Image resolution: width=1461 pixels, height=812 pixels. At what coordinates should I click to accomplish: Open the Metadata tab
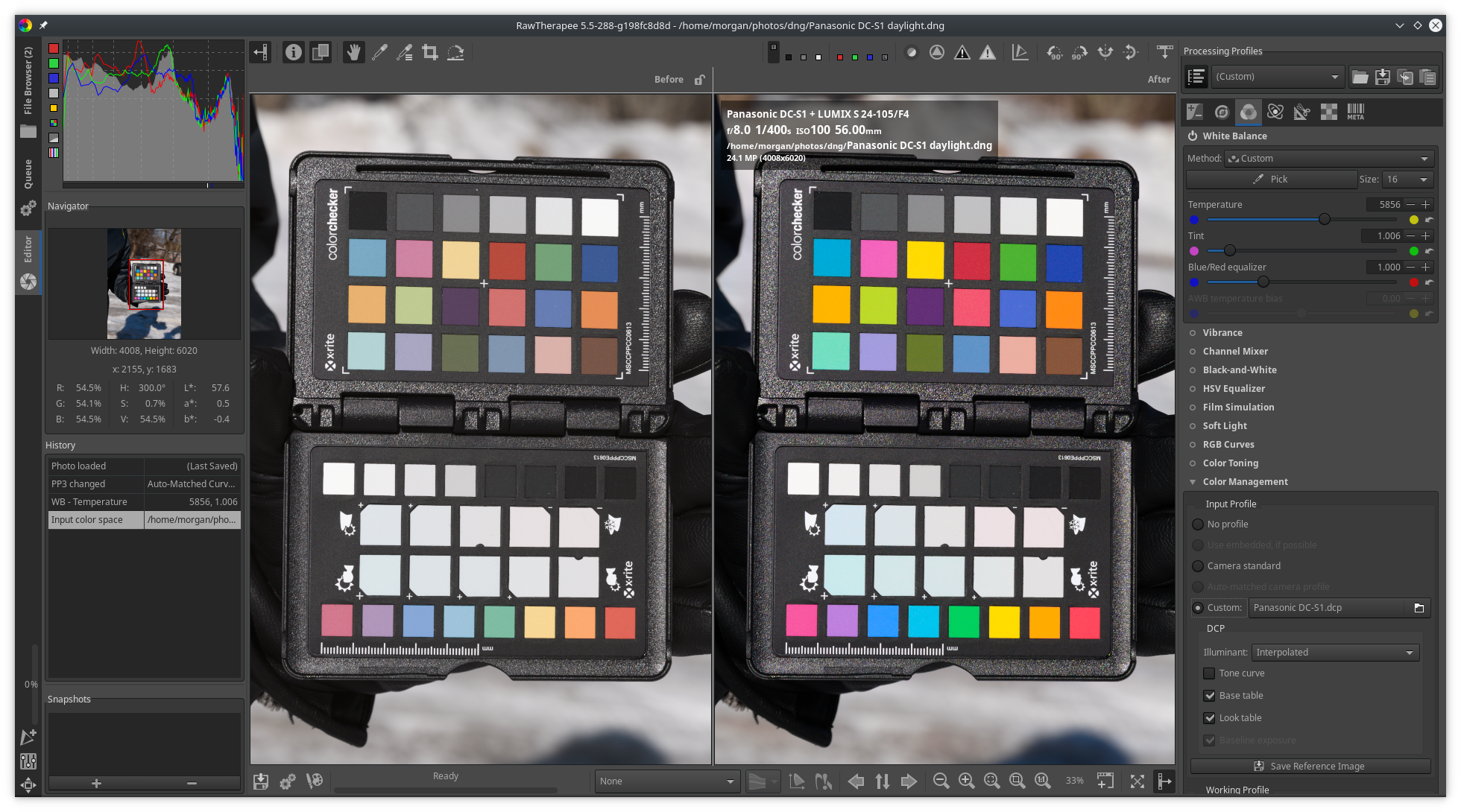(x=1356, y=112)
